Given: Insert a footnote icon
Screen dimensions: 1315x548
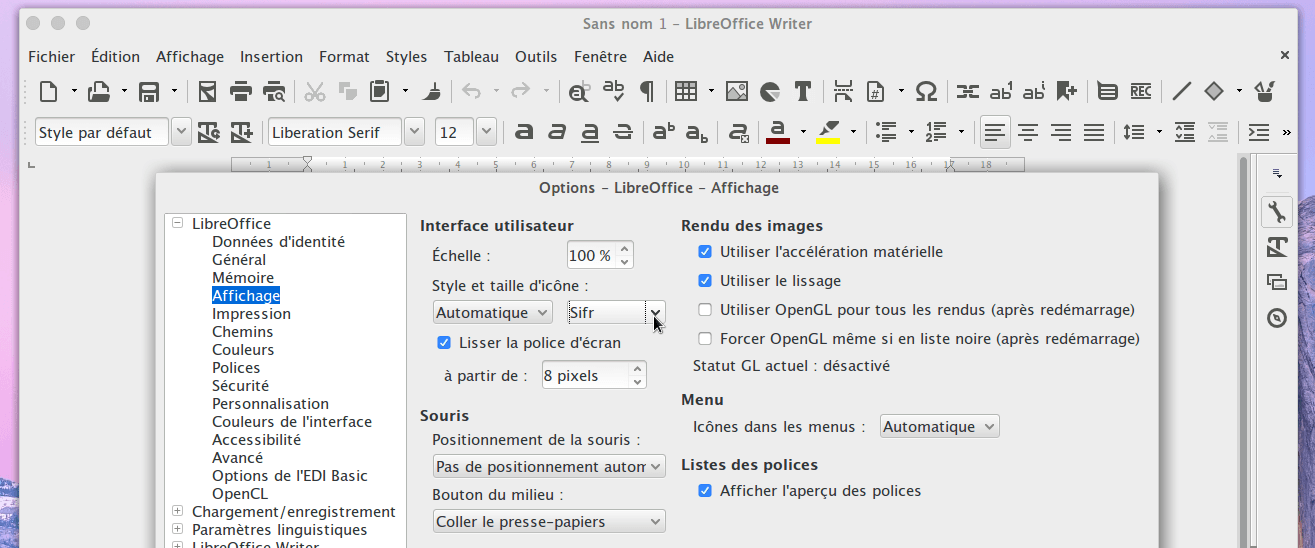Looking at the screenshot, I should [x=1001, y=92].
